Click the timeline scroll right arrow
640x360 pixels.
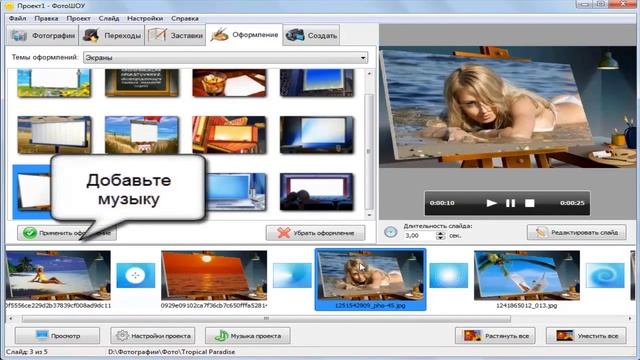pos(629,318)
